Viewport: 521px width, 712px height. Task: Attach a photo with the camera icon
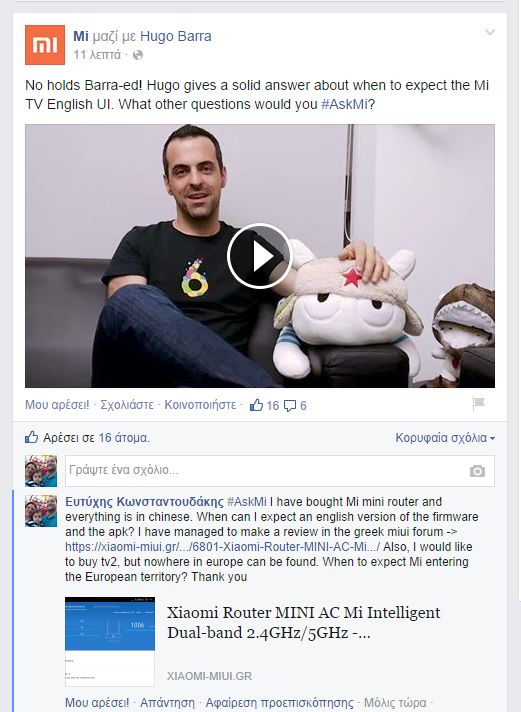pyautogui.click(x=477, y=471)
